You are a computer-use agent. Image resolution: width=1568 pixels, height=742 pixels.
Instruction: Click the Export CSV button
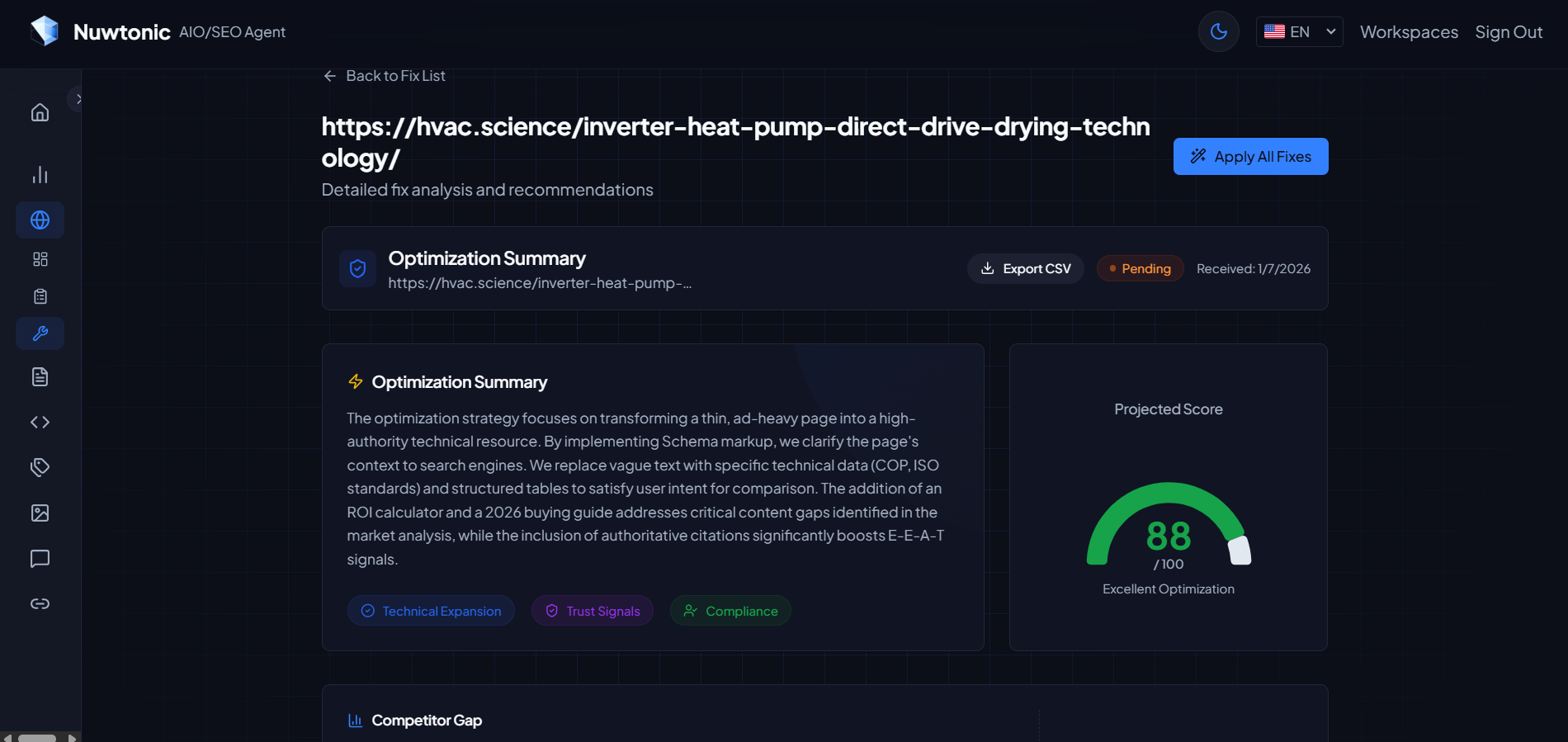[1025, 269]
